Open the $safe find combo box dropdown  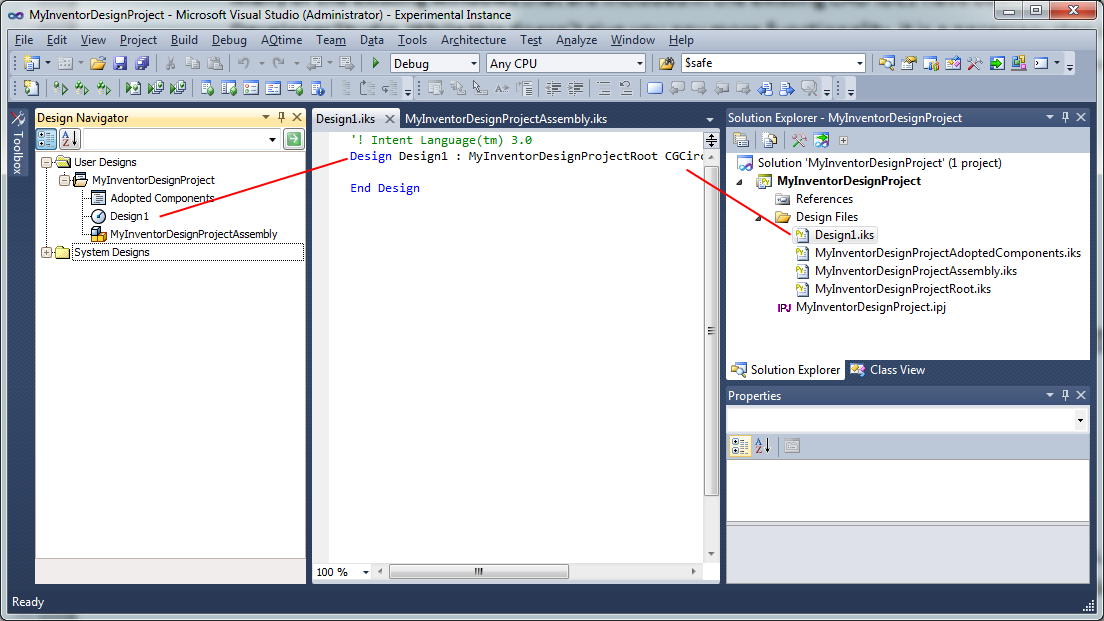pos(859,63)
